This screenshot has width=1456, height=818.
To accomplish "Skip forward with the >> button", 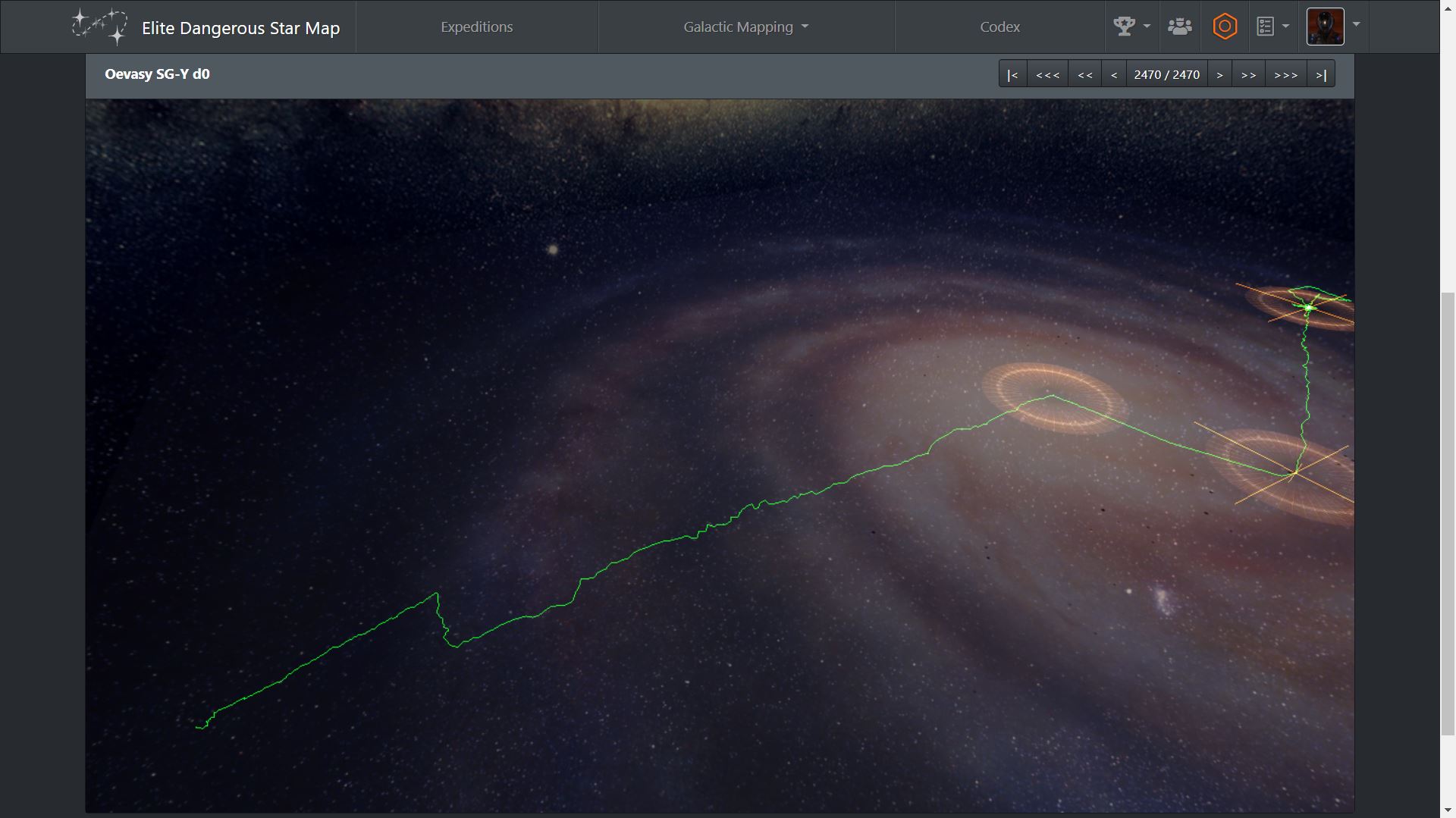I will click(1248, 74).
